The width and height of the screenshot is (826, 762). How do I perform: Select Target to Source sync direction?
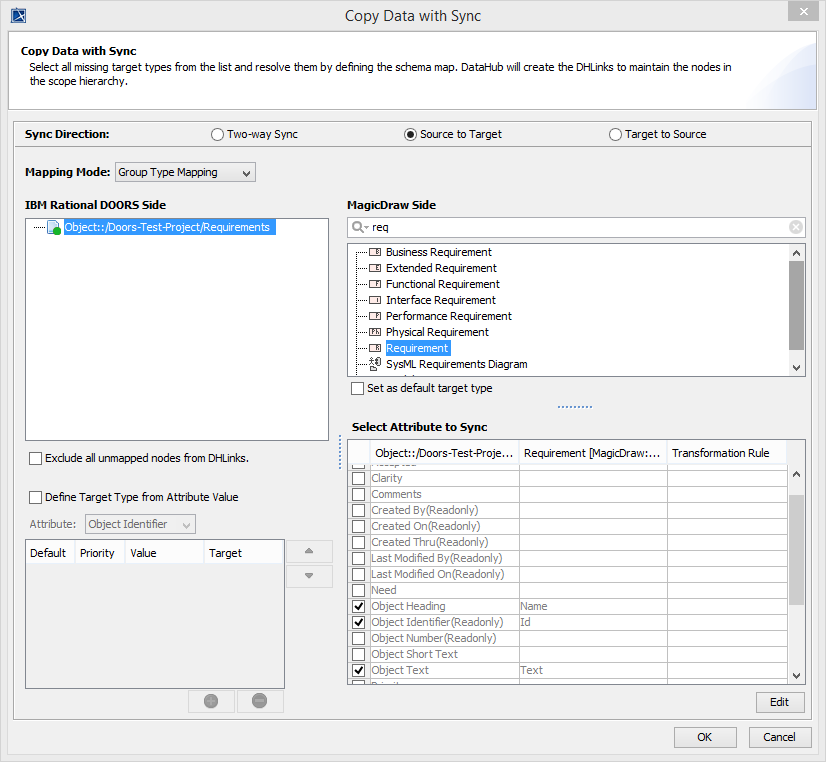615,135
